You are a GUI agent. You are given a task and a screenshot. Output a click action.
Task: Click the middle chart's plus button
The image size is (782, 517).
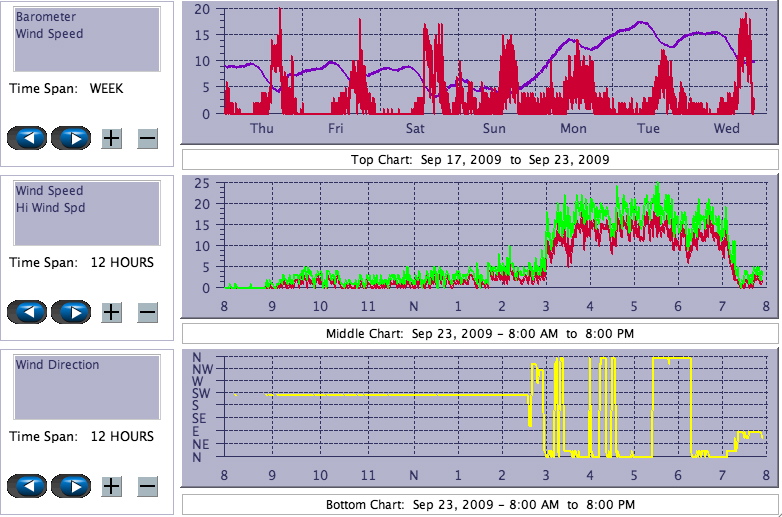112,312
